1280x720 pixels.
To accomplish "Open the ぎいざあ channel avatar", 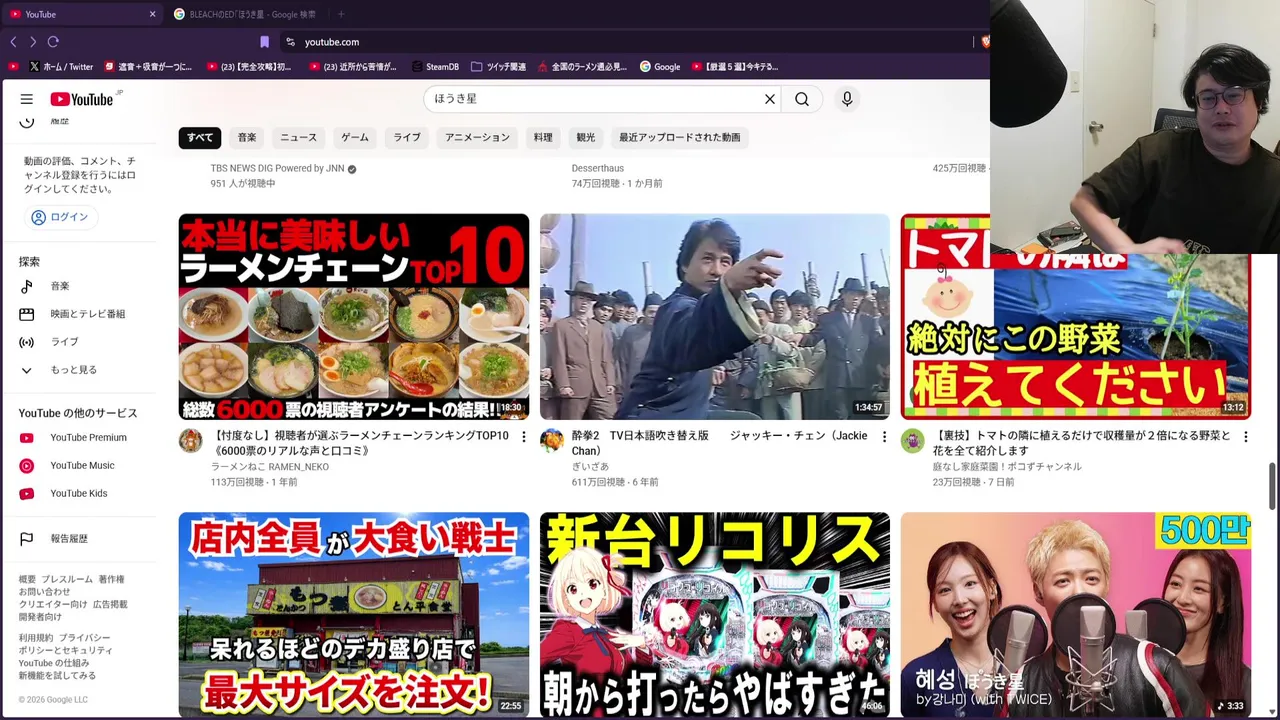I will tap(551, 441).
